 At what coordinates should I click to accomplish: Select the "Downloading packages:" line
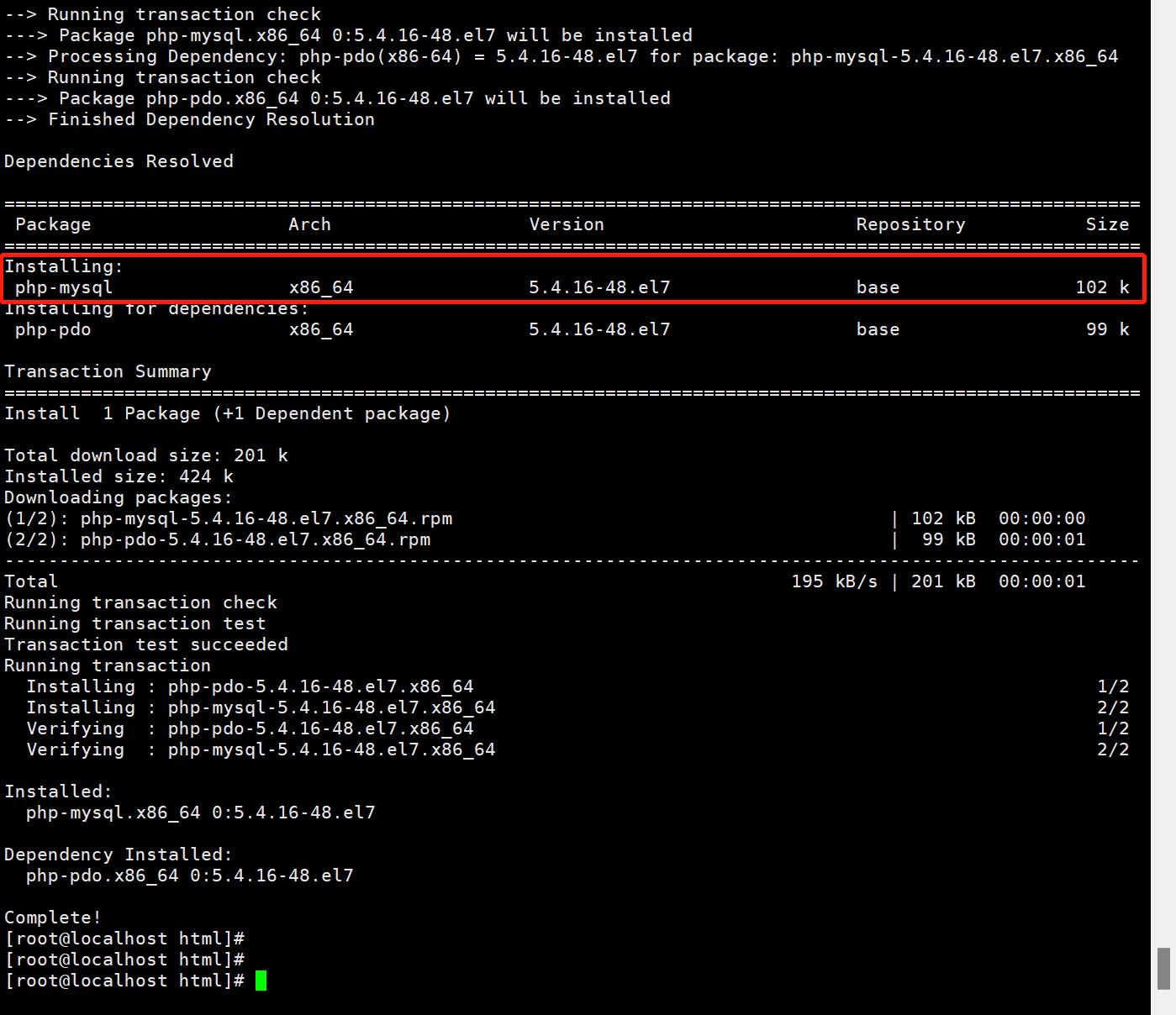119,497
